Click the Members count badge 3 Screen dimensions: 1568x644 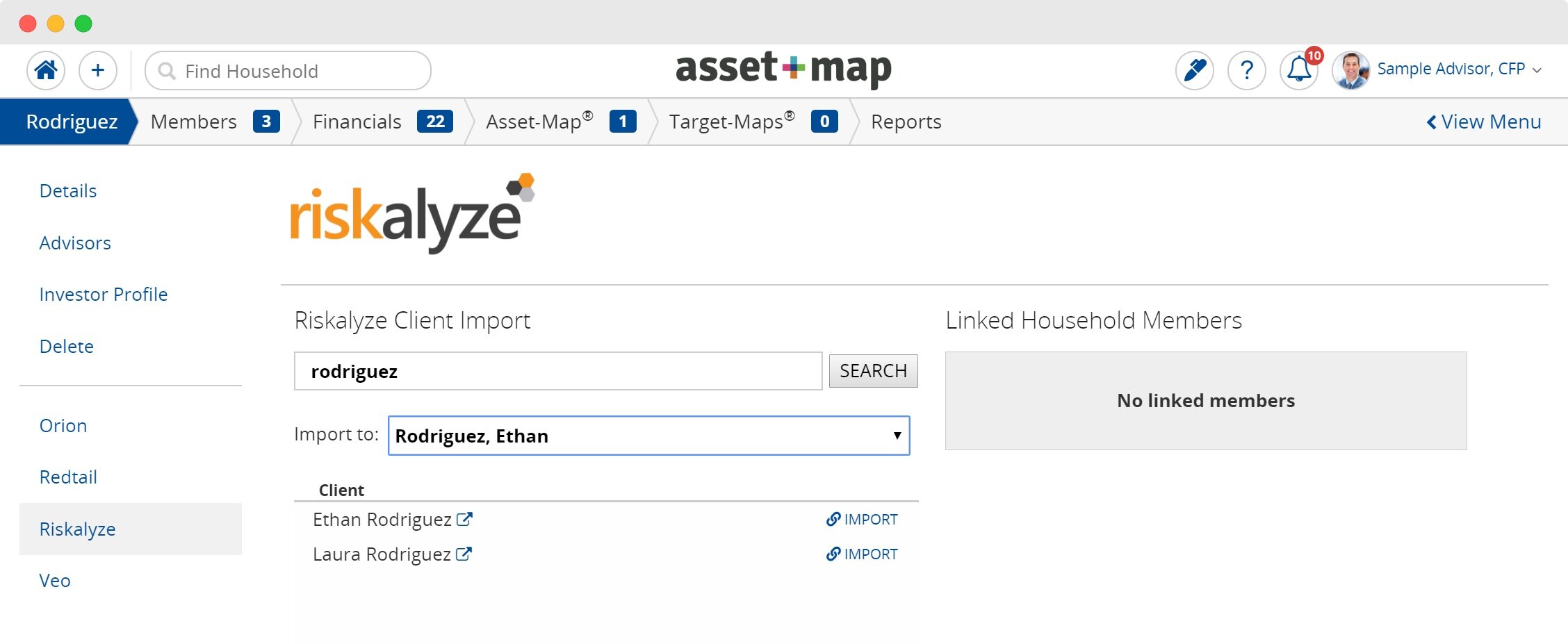[266, 122]
